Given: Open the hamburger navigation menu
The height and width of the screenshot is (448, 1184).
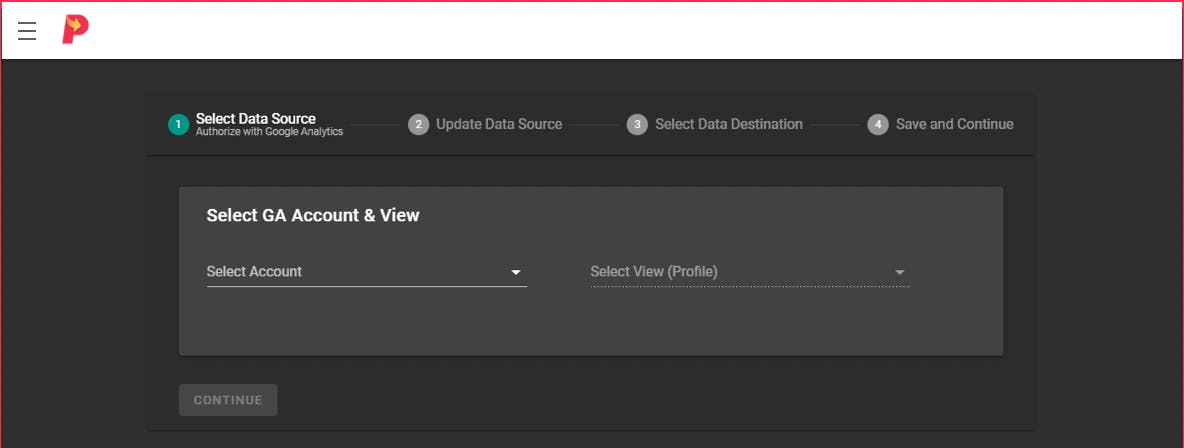Looking at the screenshot, I should click(x=27, y=31).
